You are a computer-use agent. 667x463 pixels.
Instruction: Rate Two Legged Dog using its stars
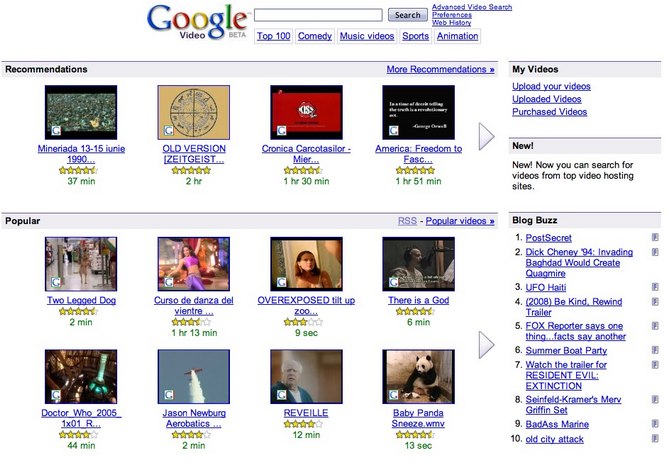click(78, 312)
